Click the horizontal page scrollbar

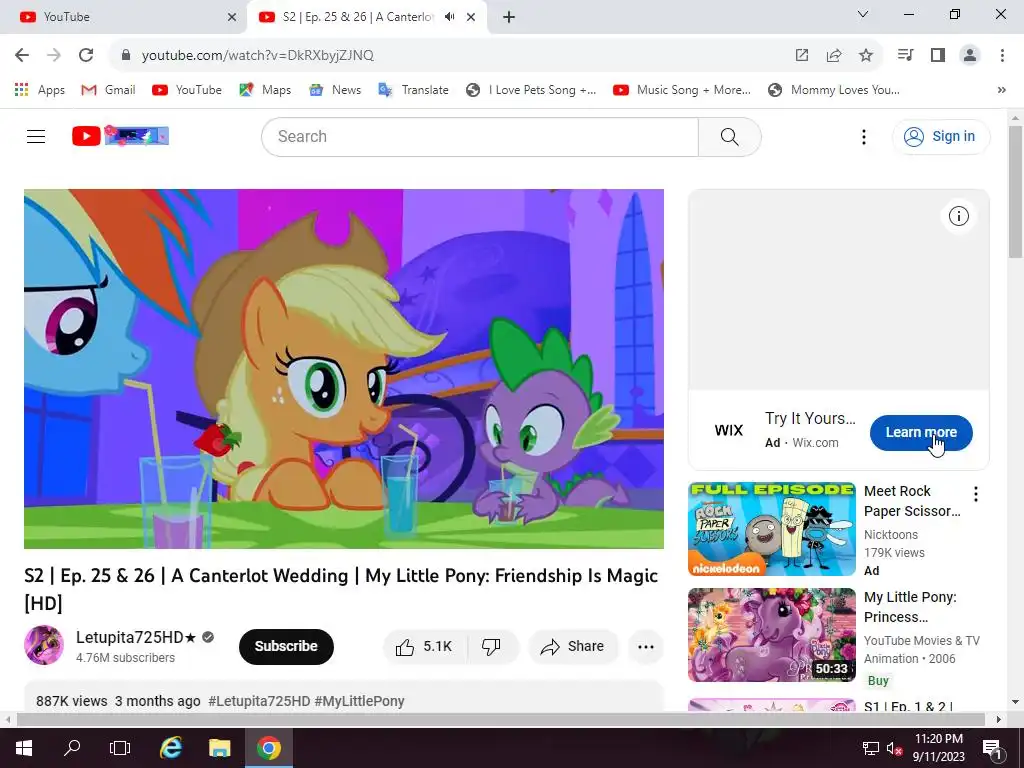coord(501,720)
